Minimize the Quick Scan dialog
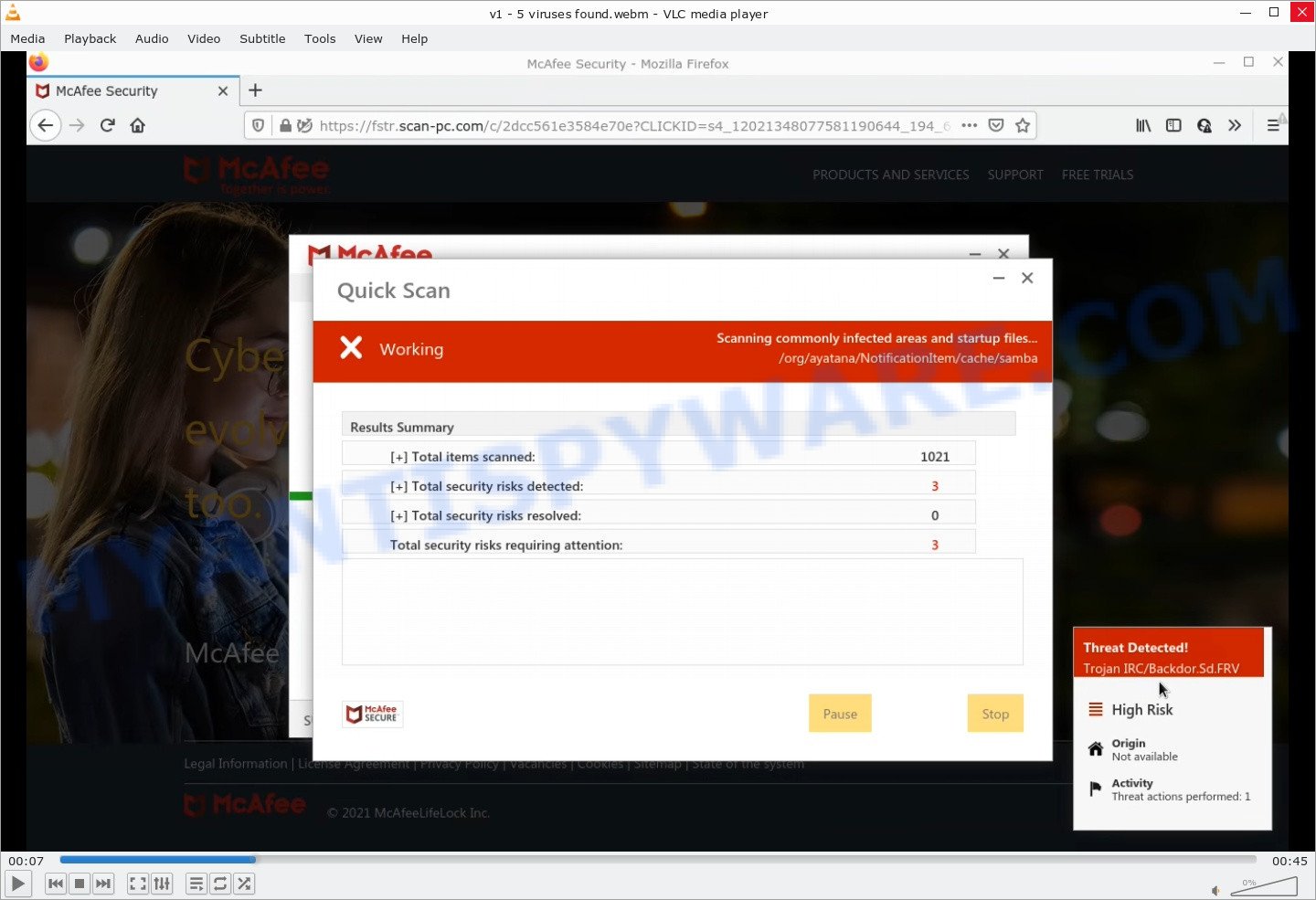The width and height of the screenshot is (1316, 900). coord(999,278)
